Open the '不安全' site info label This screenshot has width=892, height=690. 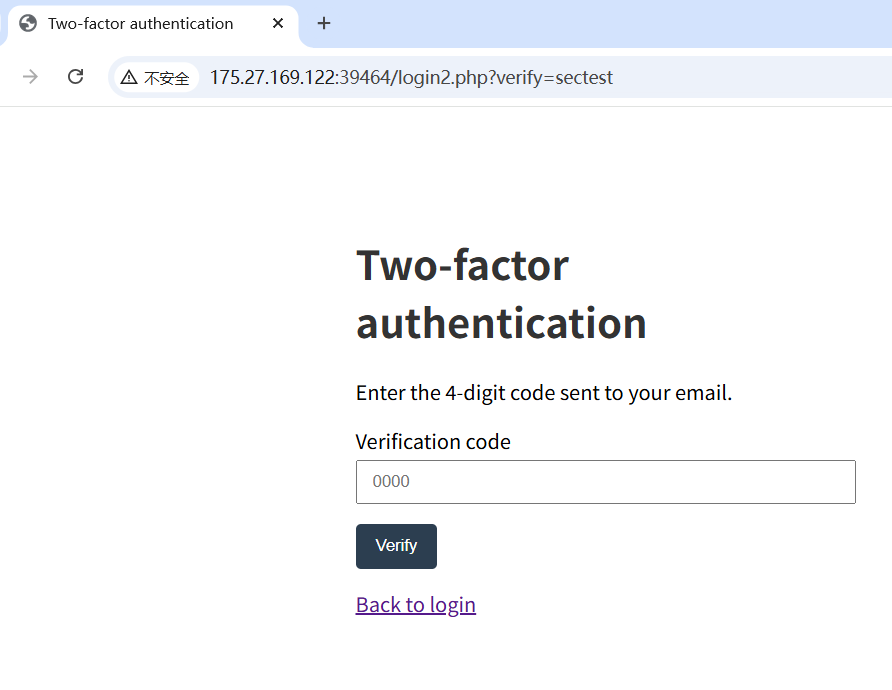pos(166,78)
